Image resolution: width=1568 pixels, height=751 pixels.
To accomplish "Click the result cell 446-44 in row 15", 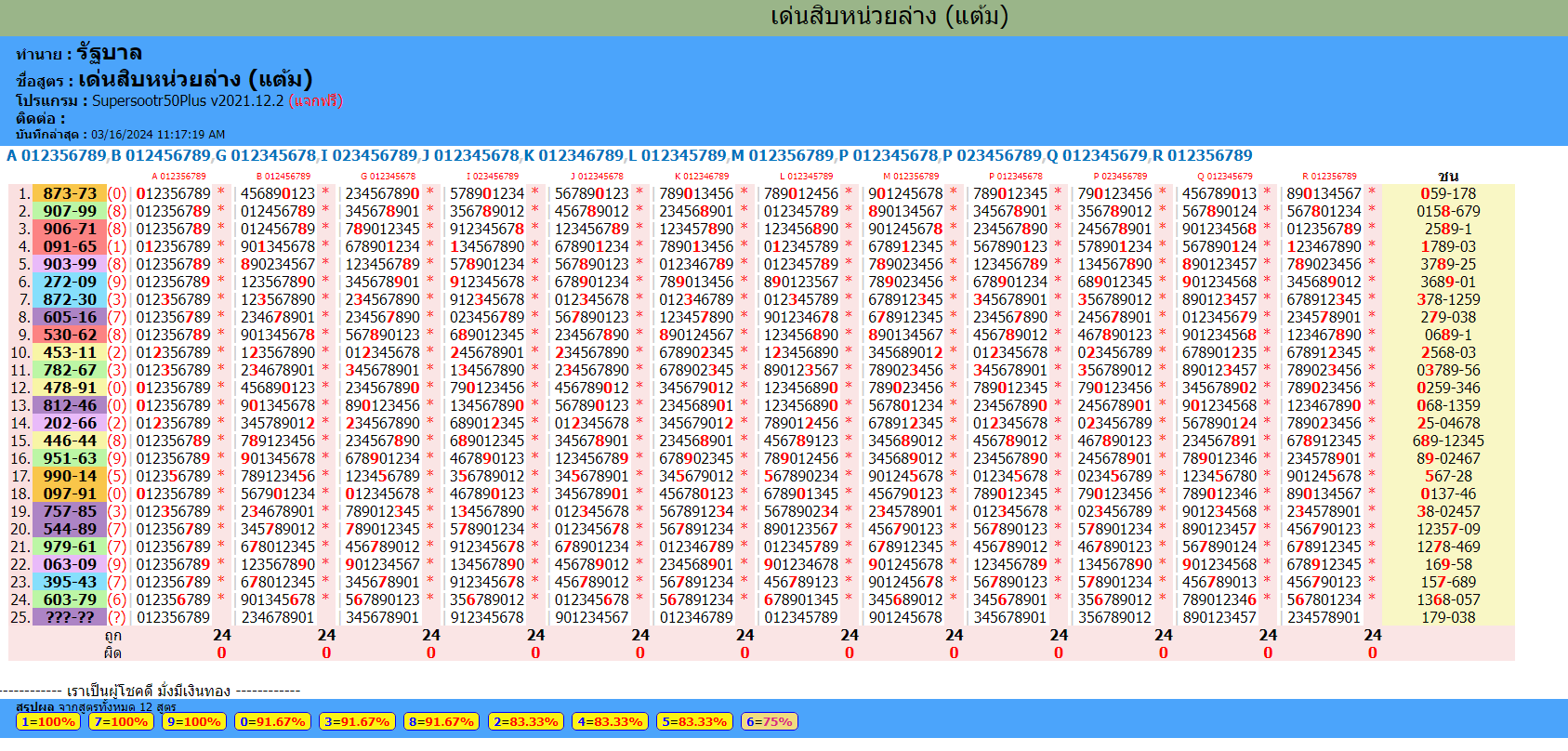I will click(x=70, y=441).
